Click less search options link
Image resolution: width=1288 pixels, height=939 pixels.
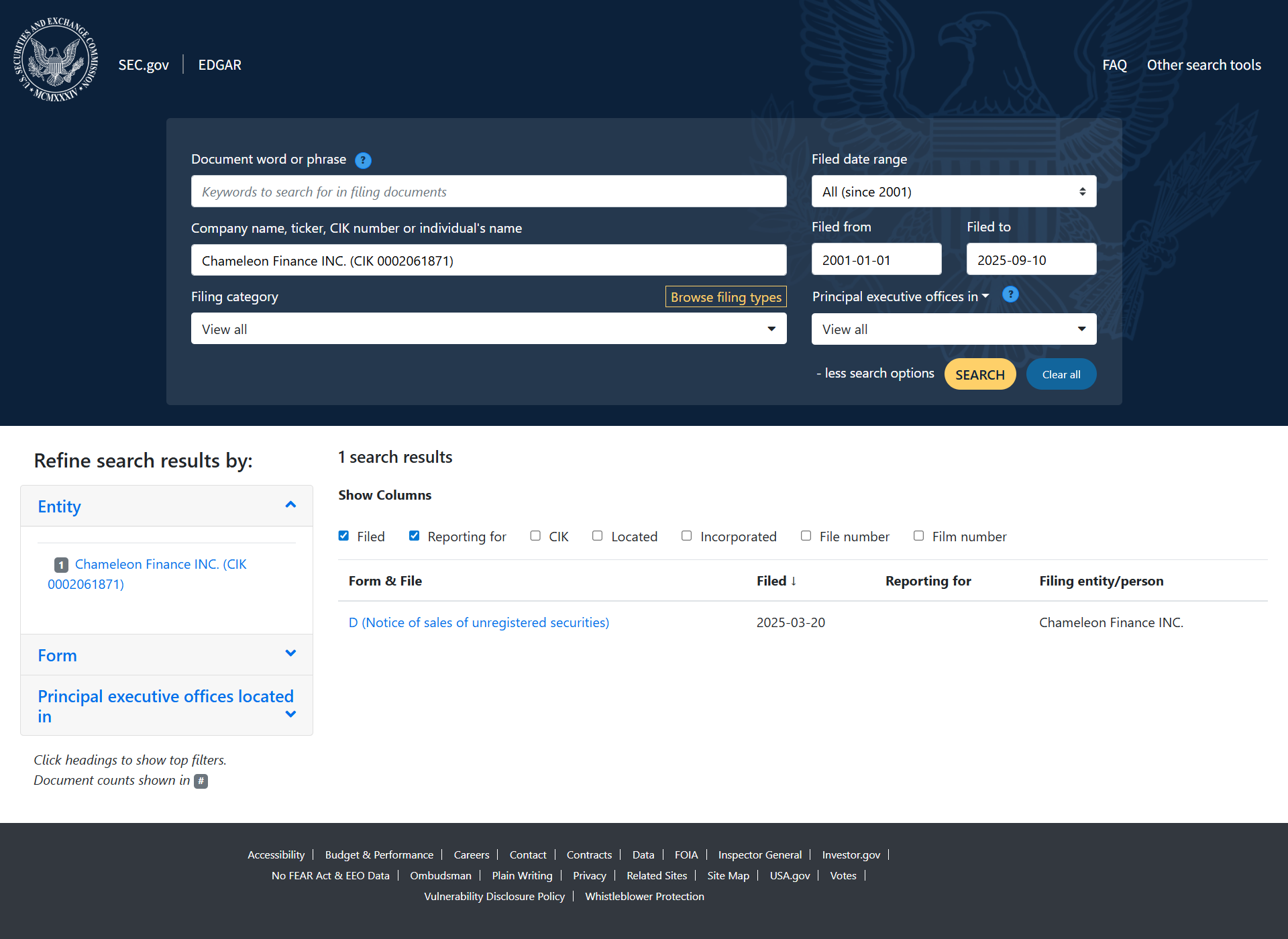[875, 373]
